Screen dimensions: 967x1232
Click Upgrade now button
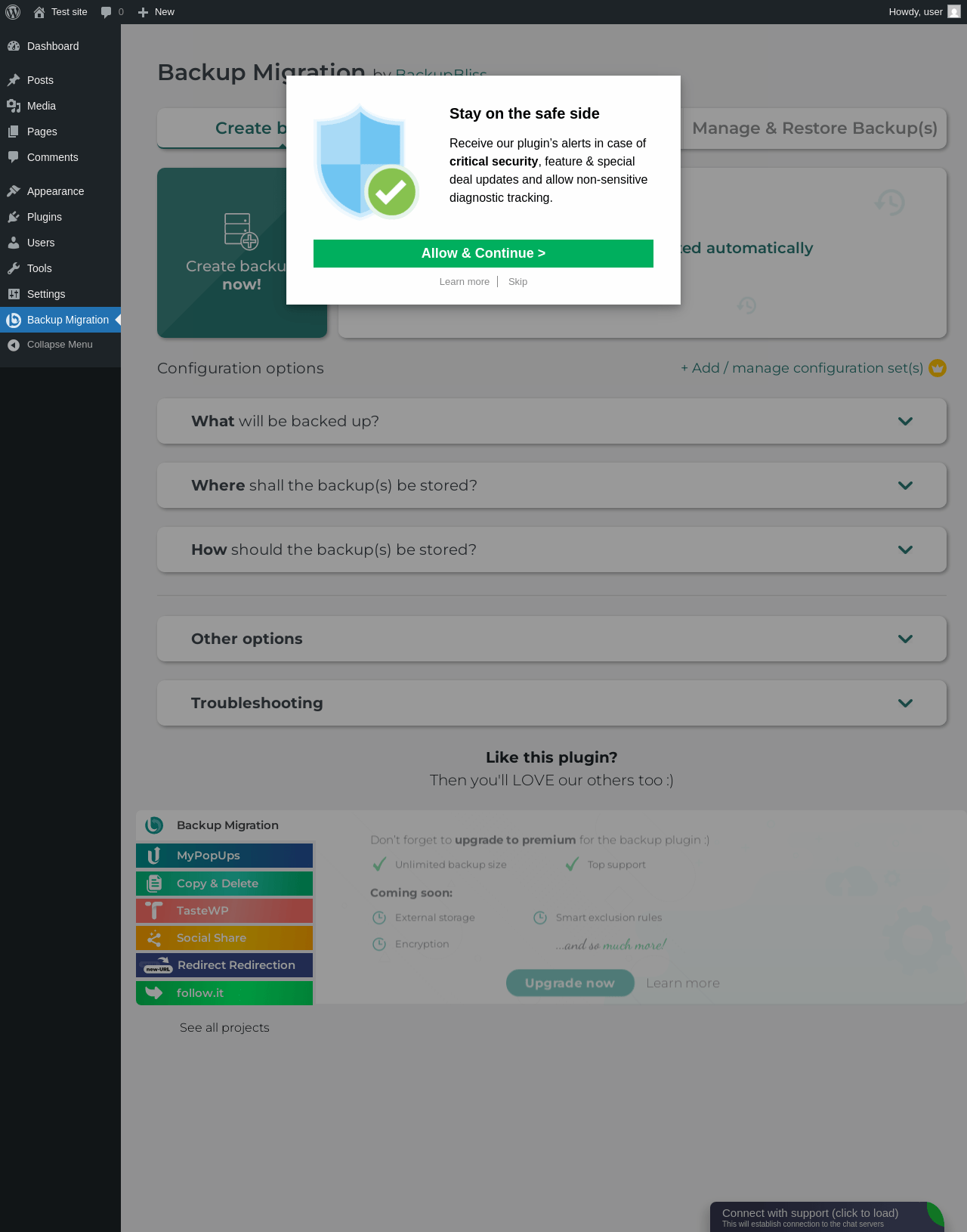(x=570, y=983)
